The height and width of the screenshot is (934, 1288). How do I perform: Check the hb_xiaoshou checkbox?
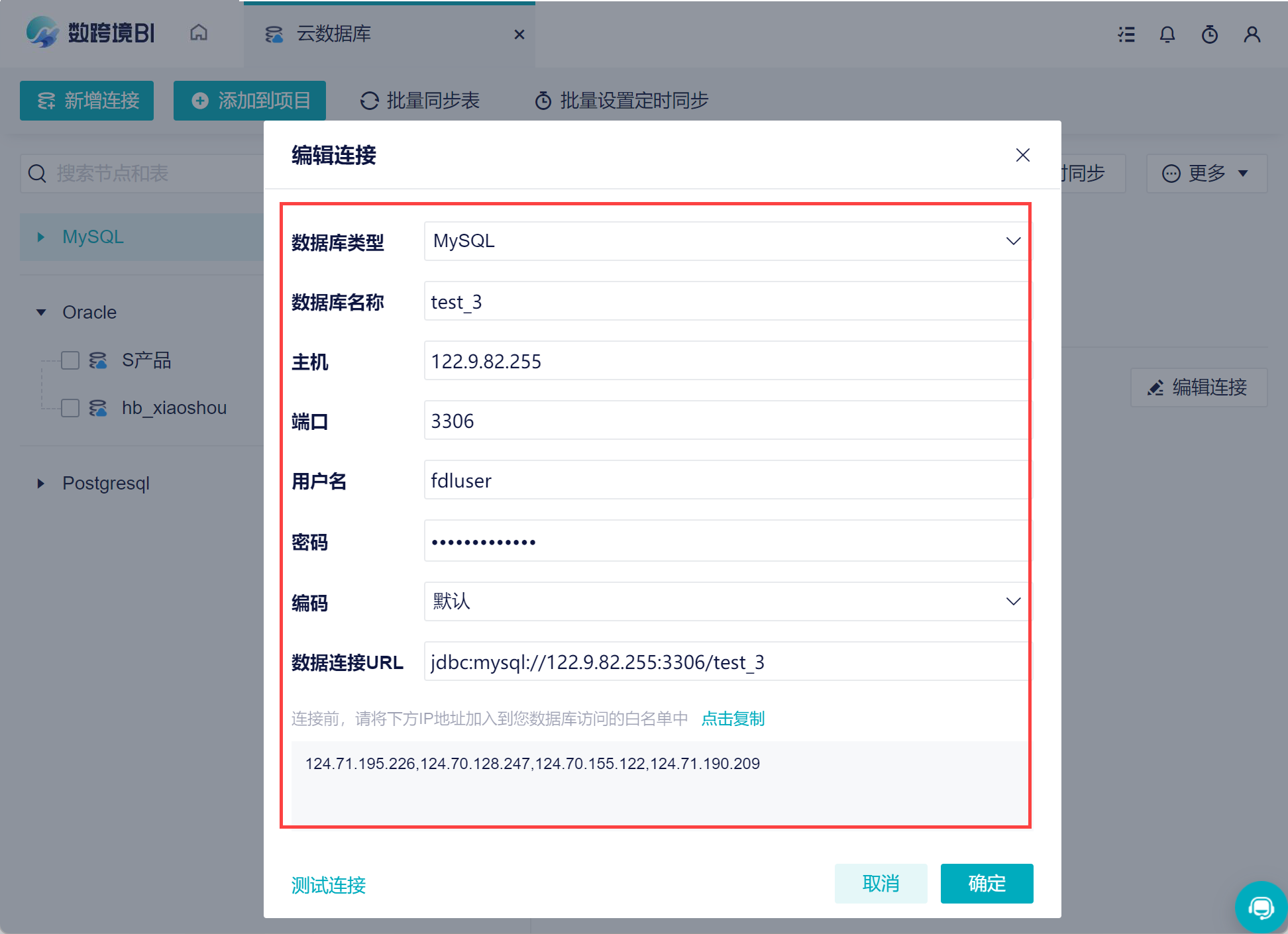coord(70,408)
